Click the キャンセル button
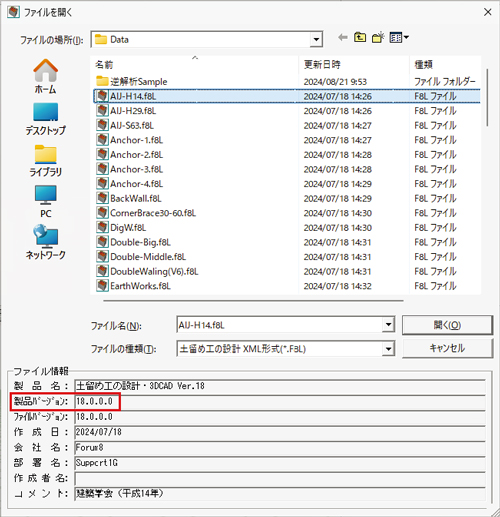 click(x=447, y=348)
